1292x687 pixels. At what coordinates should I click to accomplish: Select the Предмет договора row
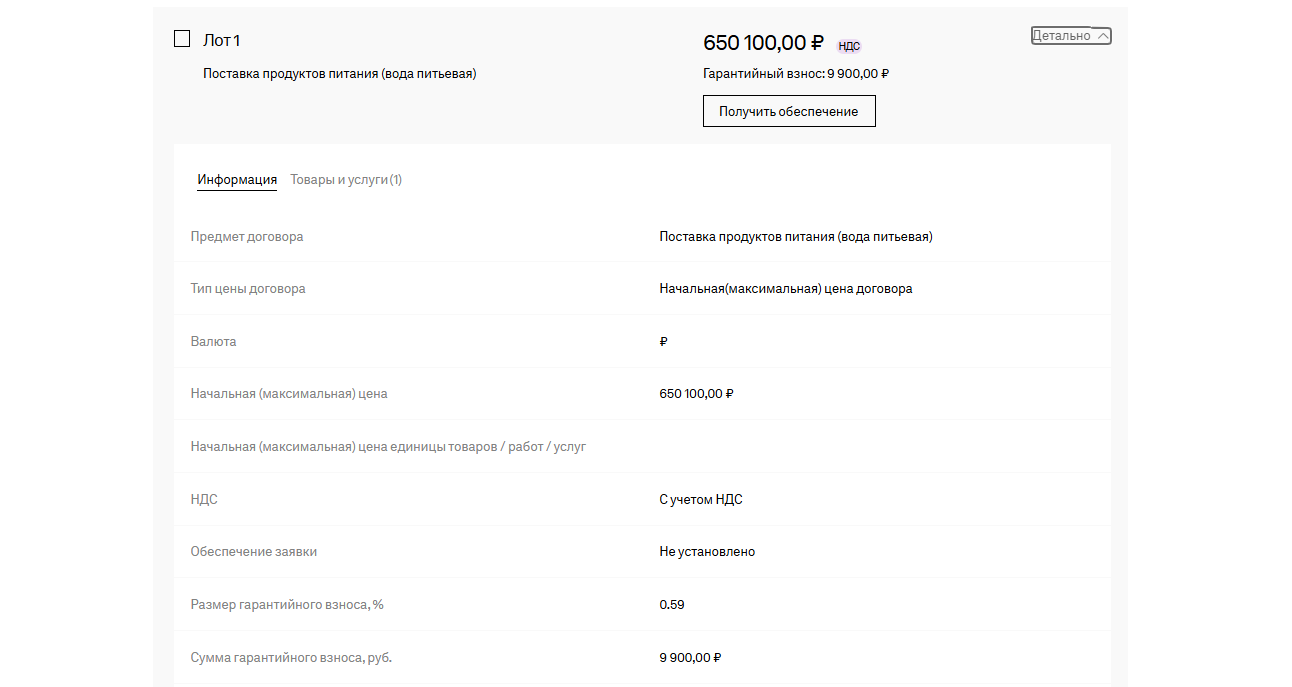[247, 237]
